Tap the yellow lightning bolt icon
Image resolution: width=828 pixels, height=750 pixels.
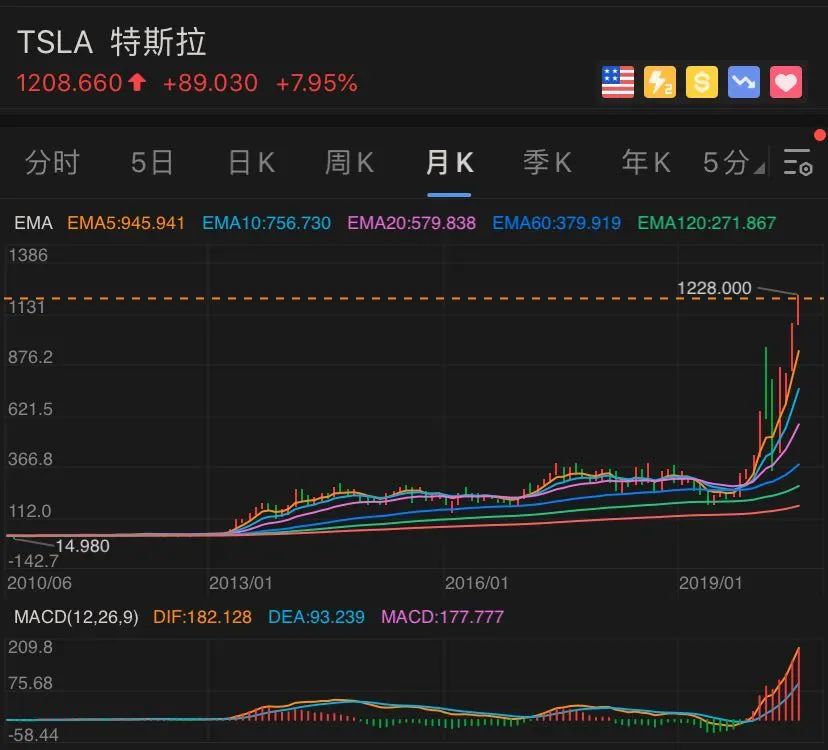pyautogui.click(x=660, y=82)
